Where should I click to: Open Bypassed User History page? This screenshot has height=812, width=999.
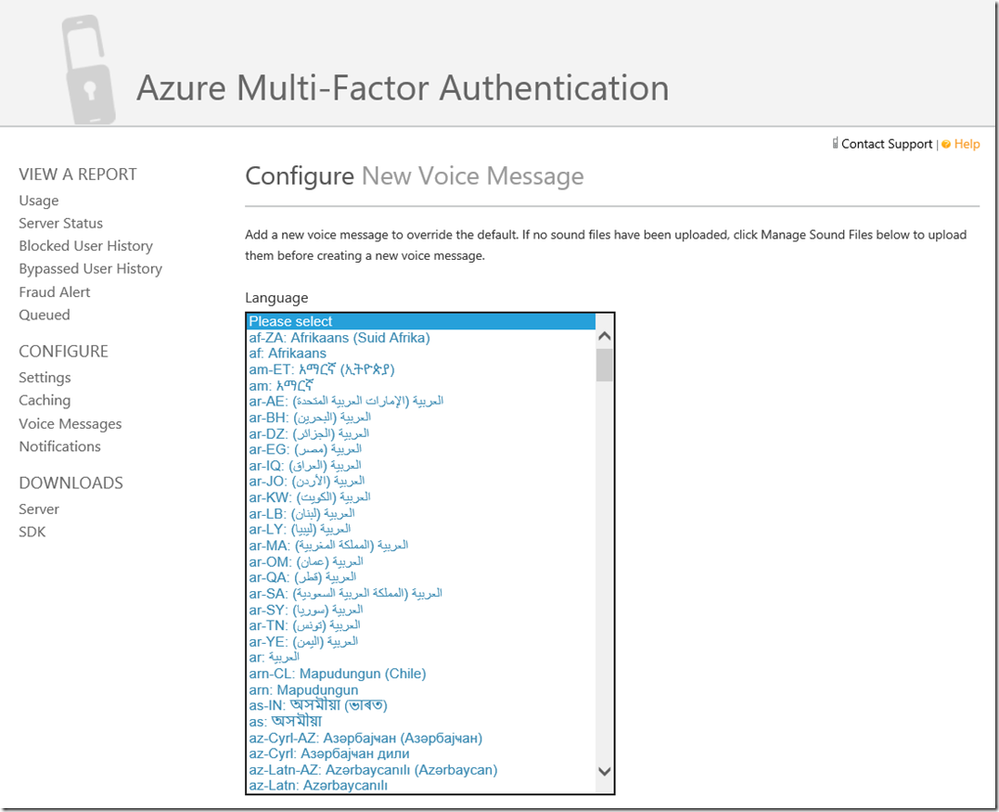pos(90,269)
